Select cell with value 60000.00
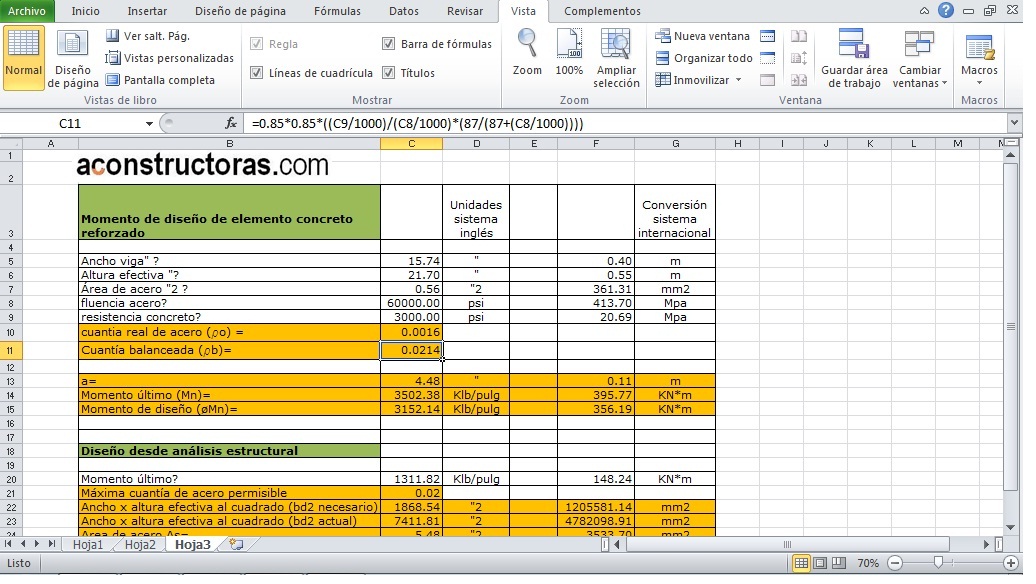The height and width of the screenshot is (584, 1036). (x=411, y=303)
